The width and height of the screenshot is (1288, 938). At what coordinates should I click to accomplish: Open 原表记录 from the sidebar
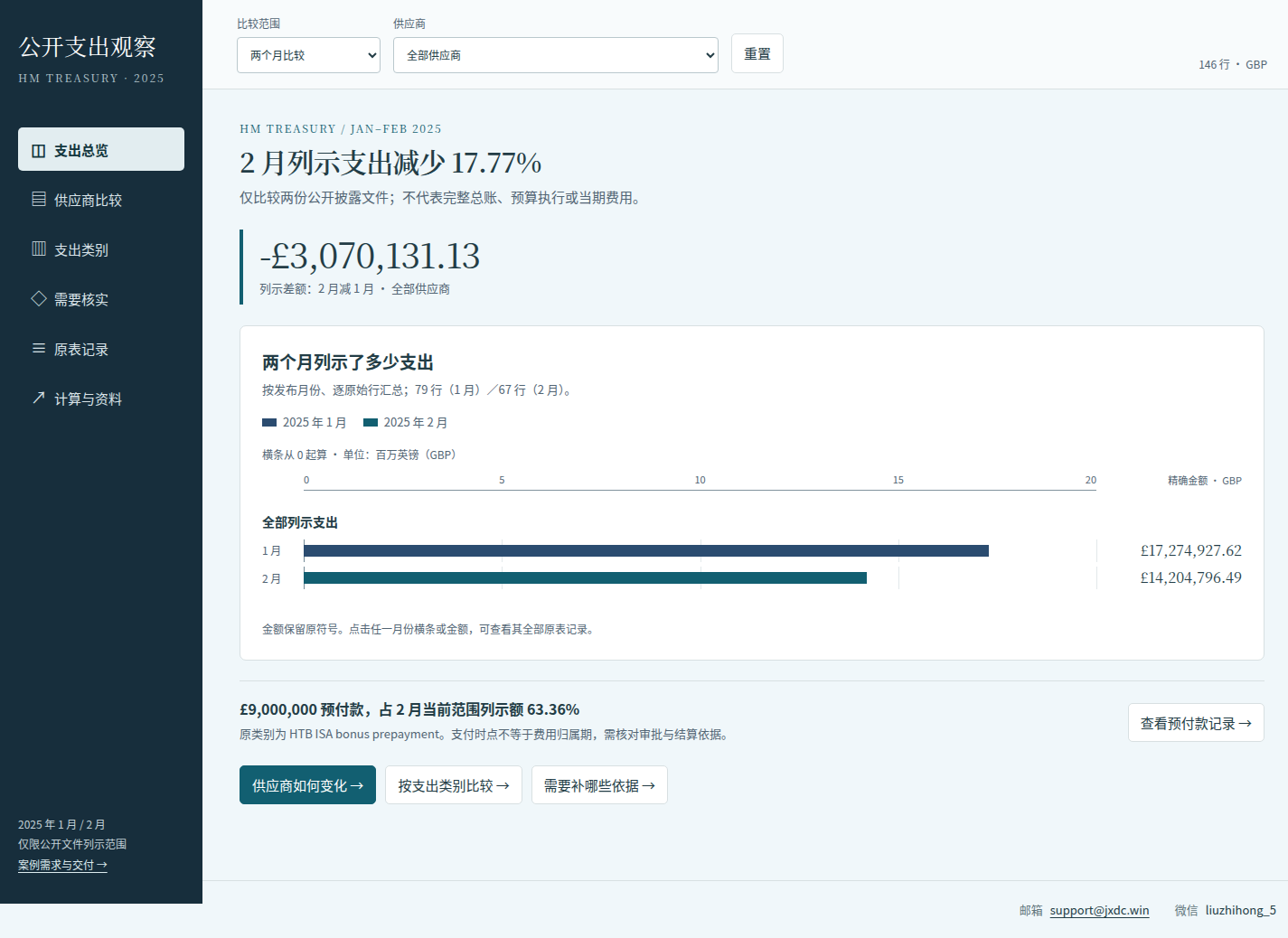(101, 348)
